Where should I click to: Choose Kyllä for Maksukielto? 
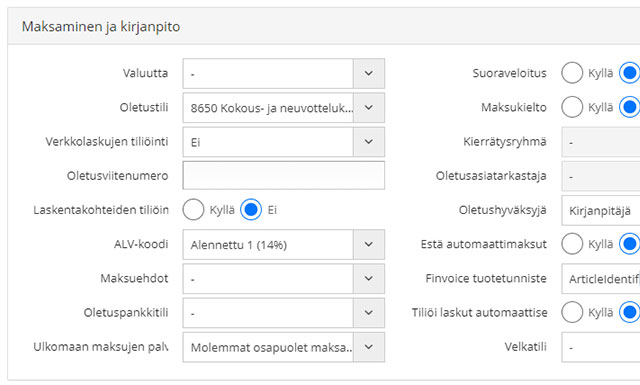572,107
